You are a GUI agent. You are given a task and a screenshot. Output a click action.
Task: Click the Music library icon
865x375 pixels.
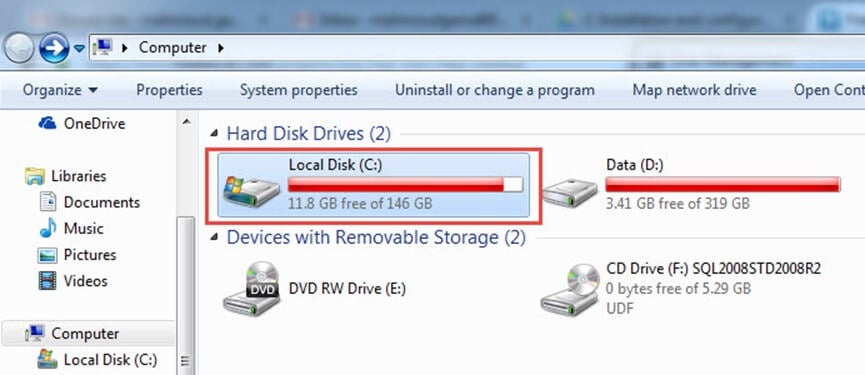pyautogui.click(x=48, y=228)
